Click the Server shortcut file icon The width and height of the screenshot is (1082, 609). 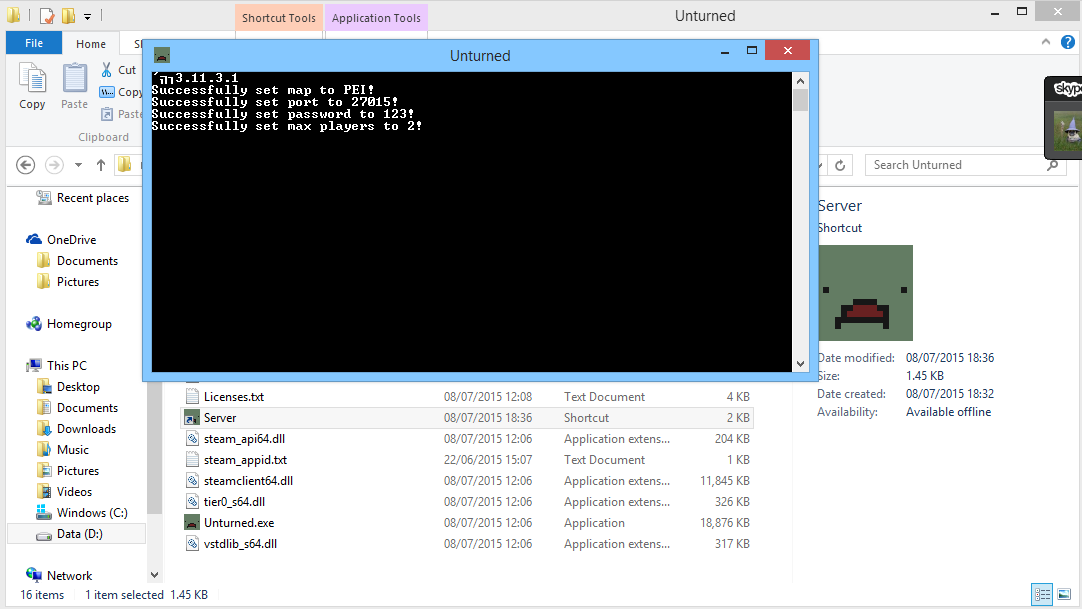point(192,418)
